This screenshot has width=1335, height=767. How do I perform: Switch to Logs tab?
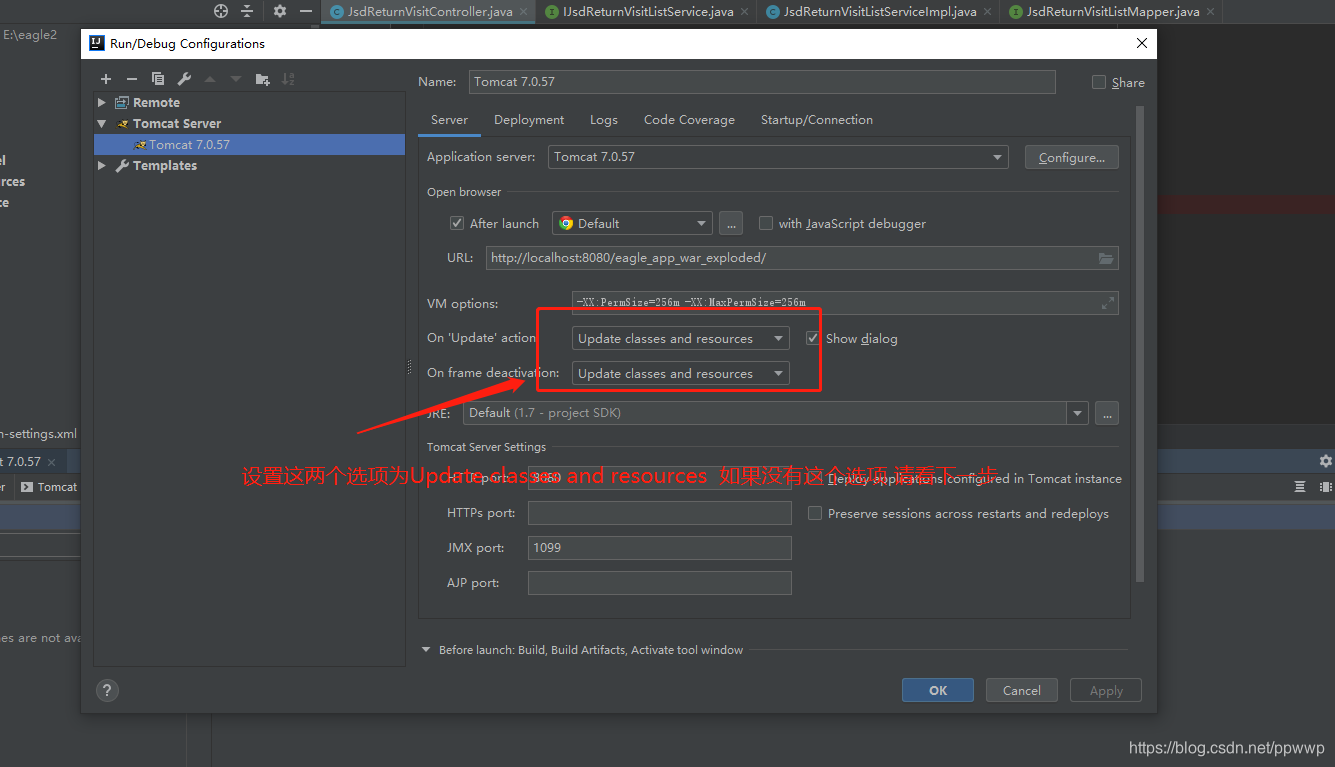tap(604, 119)
